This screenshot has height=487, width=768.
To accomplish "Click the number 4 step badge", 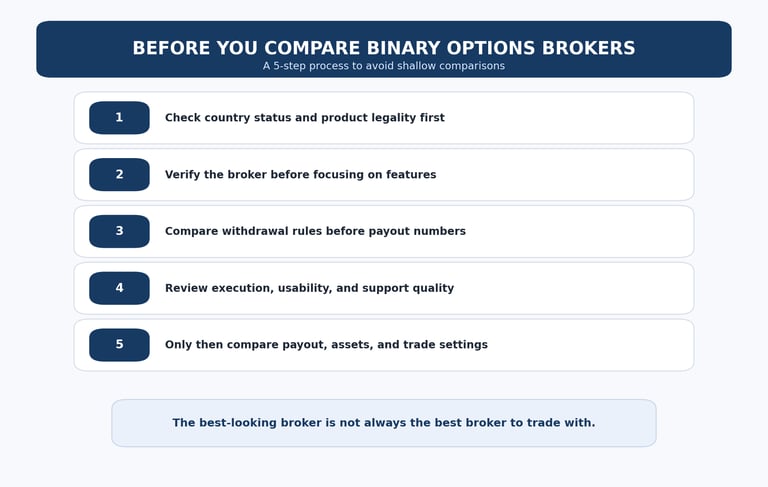I will 119,288.
